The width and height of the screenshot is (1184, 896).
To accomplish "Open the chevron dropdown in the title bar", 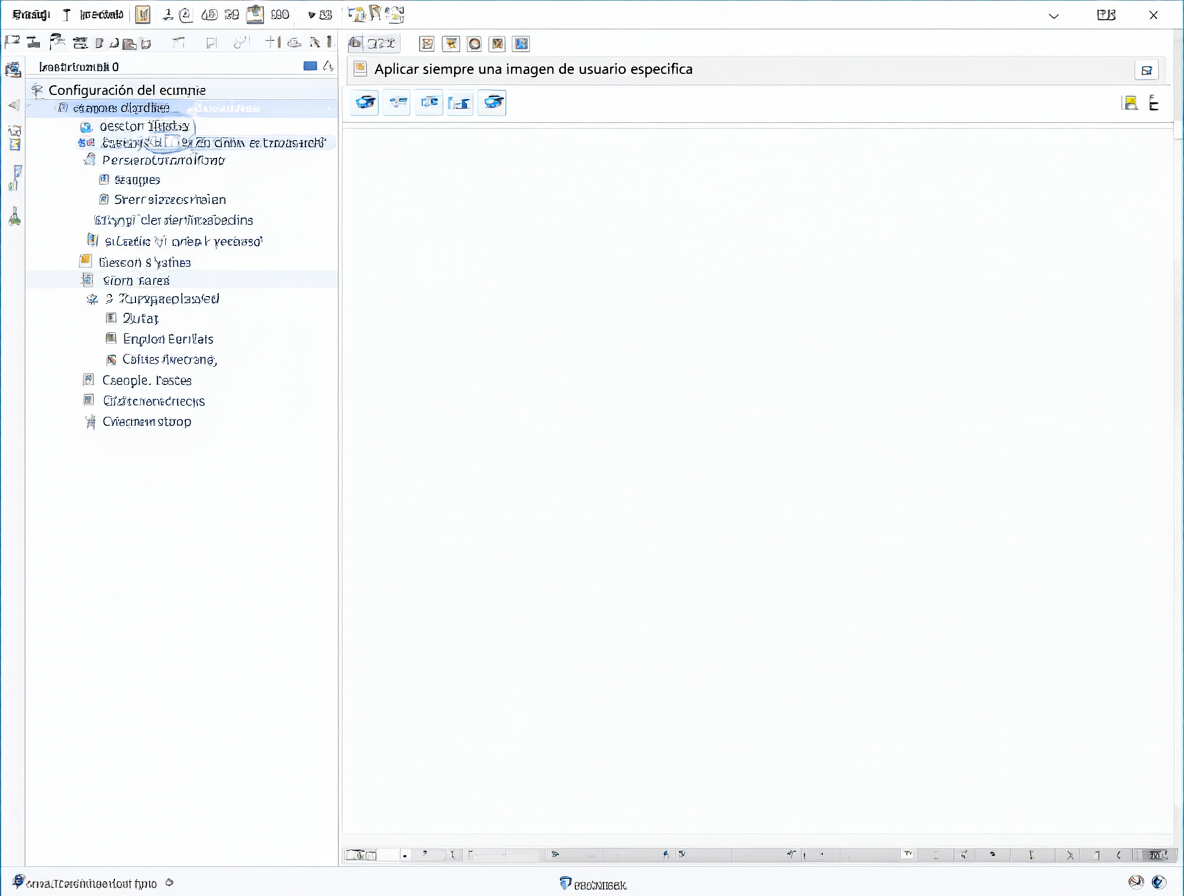I will [x=1053, y=15].
